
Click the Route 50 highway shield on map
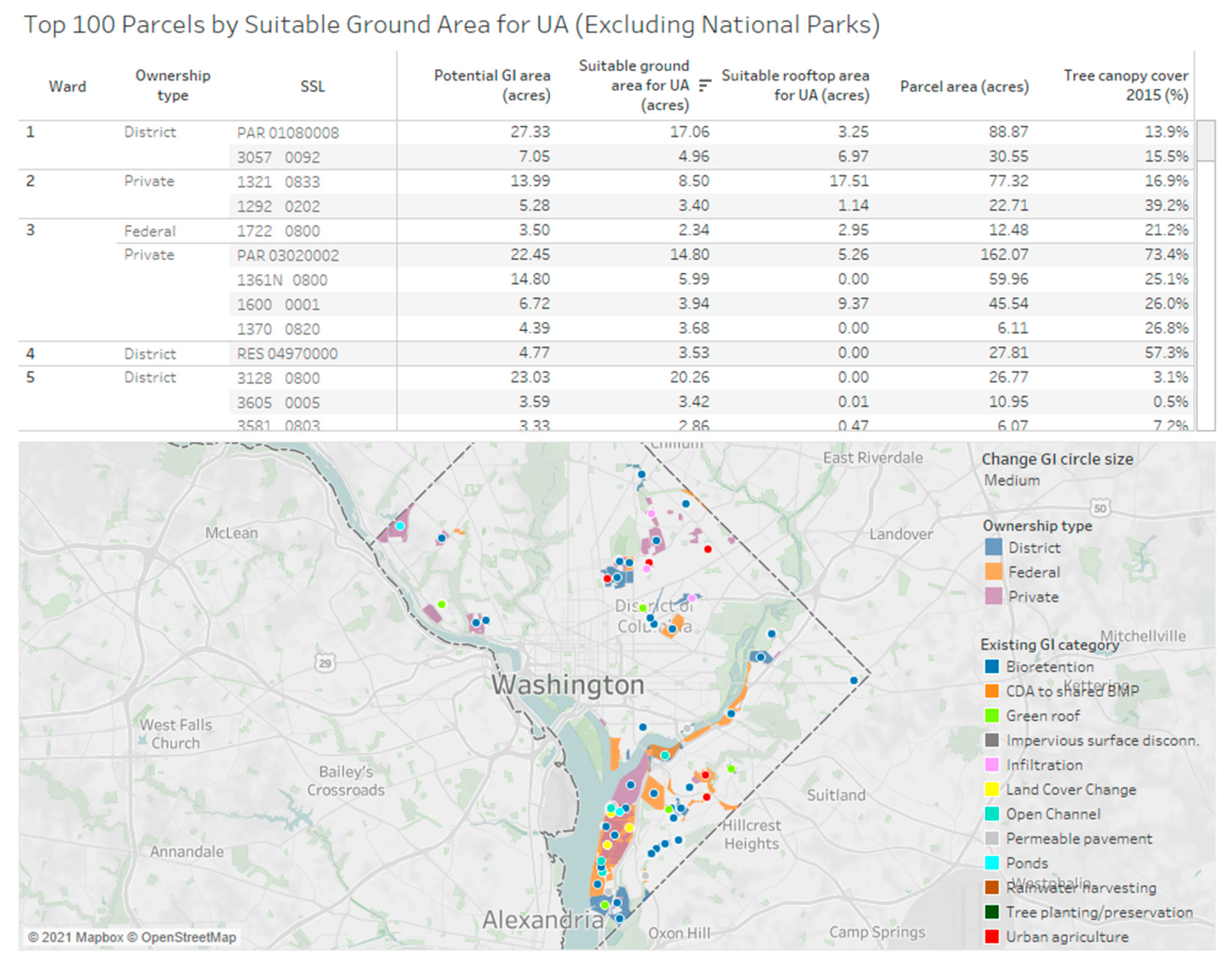pos(1099,508)
